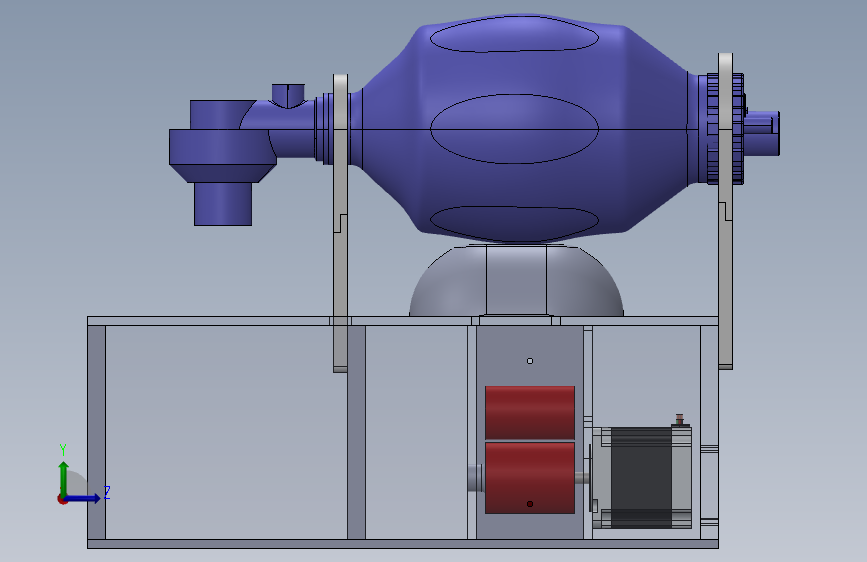
Task: Select the middle oval panel on the drum
Action: coord(514,128)
